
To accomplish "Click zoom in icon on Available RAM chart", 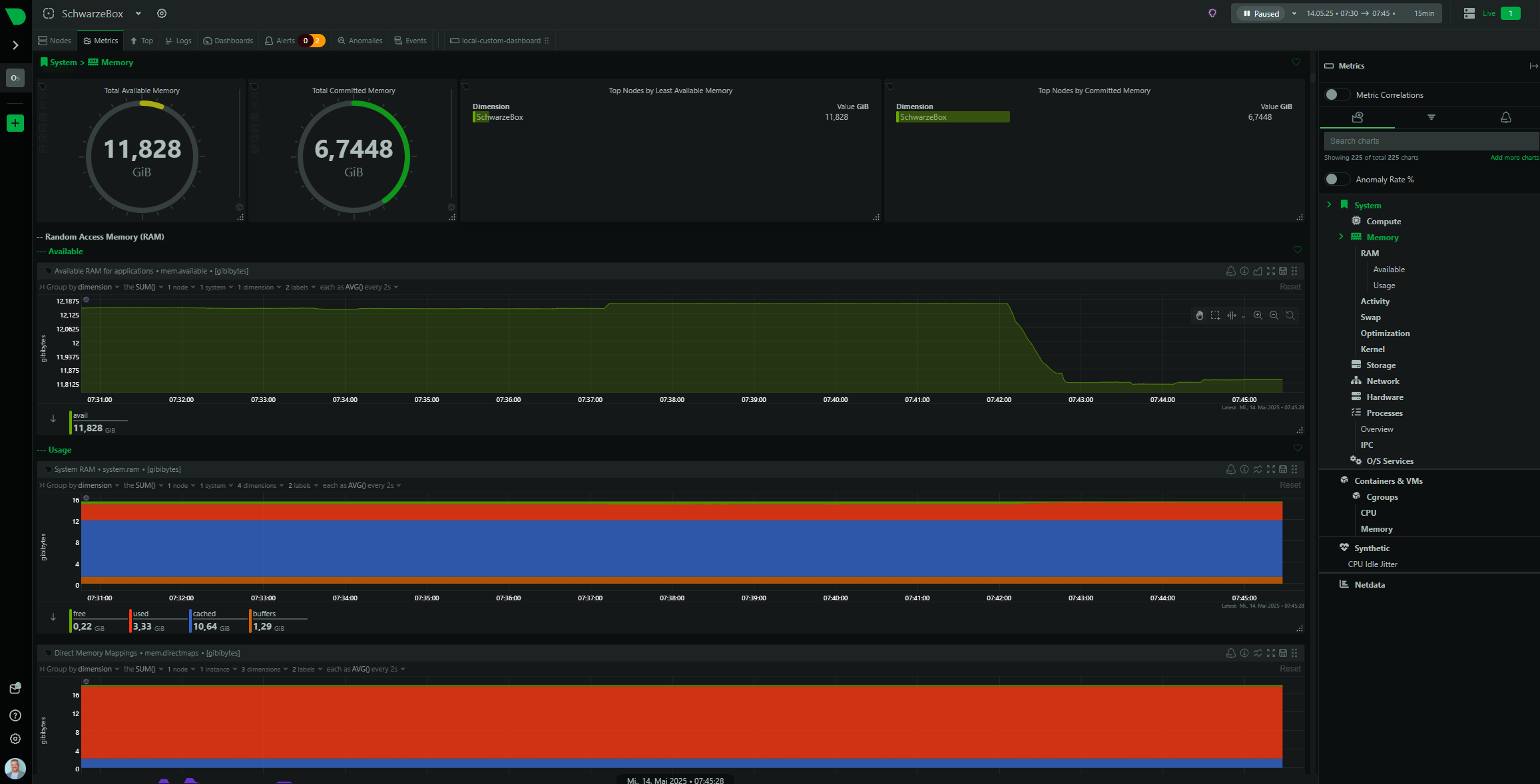I will coord(1258,315).
